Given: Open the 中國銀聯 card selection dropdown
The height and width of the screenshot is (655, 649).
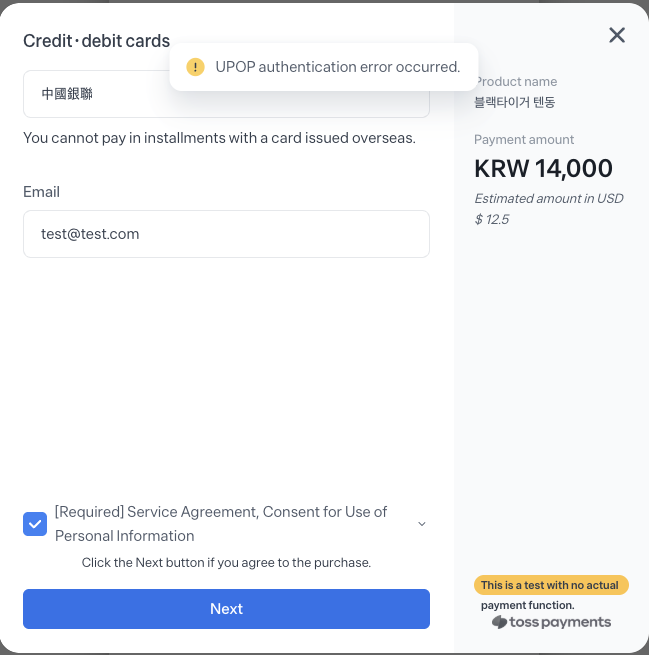Looking at the screenshot, I should [x=226, y=94].
